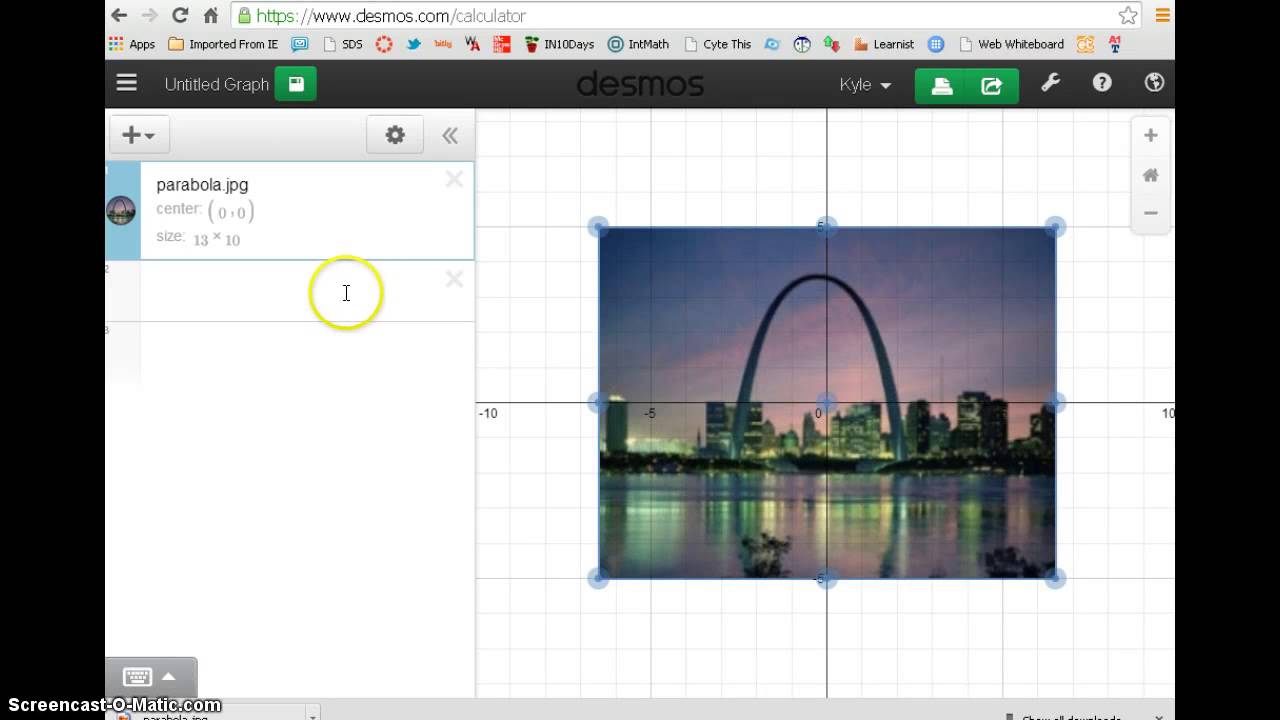Reset graph to default zoom home icon
1280x720 pixels.
[x=1150, y=175]
